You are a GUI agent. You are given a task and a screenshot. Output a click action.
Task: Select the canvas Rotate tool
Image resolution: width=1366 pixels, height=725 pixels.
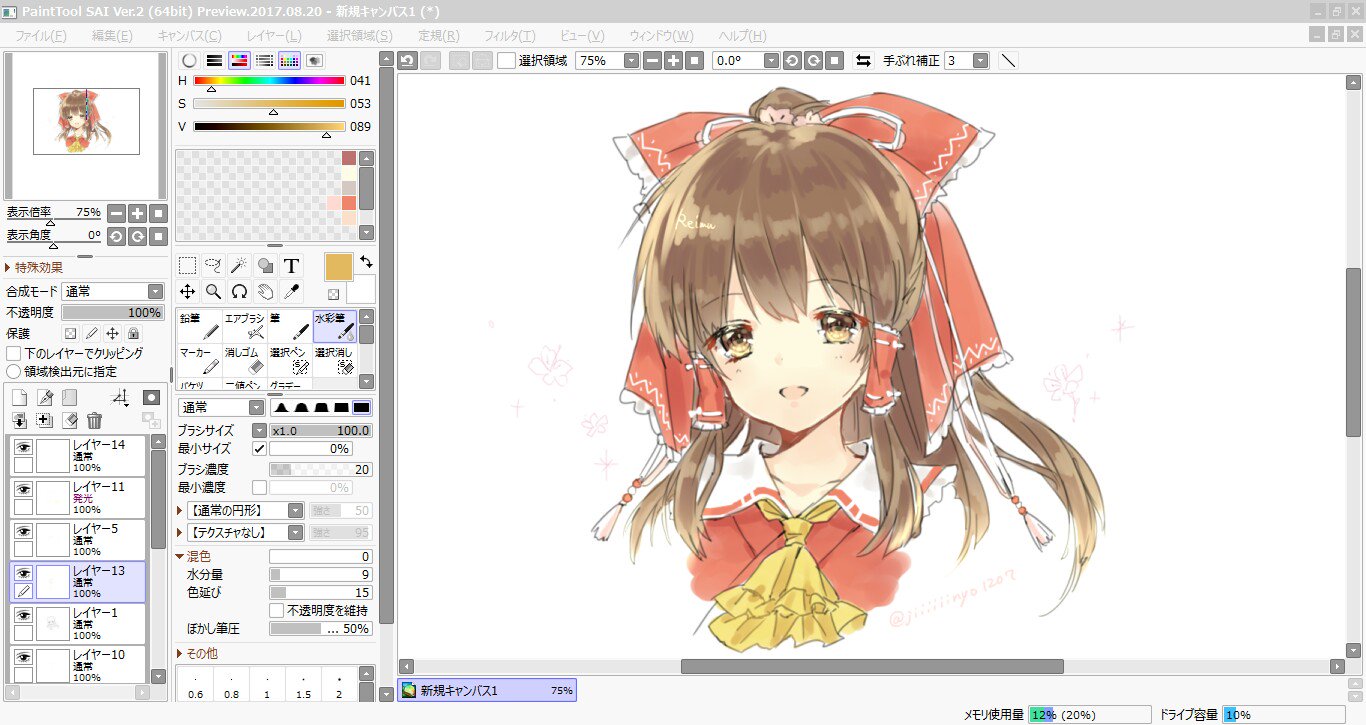[x=239, y=291]
